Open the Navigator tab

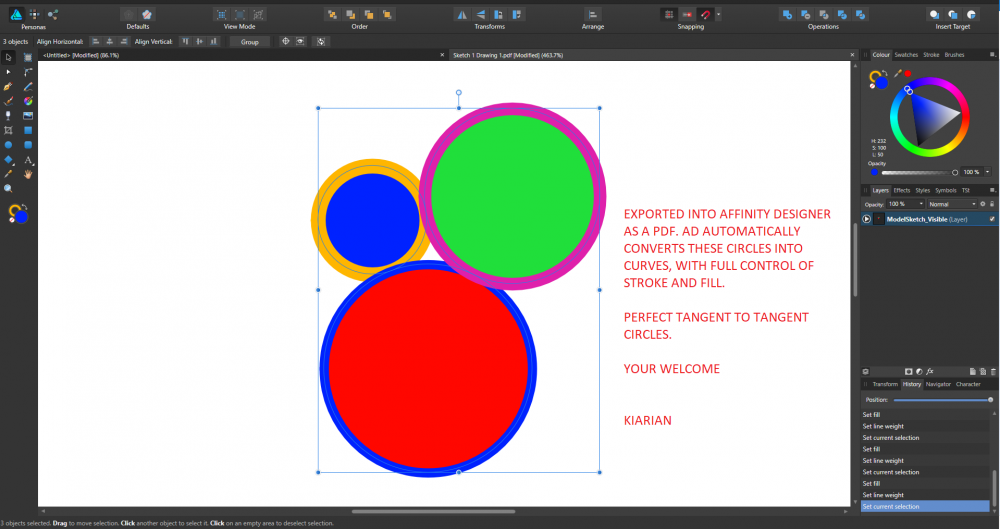click(938, 384)
